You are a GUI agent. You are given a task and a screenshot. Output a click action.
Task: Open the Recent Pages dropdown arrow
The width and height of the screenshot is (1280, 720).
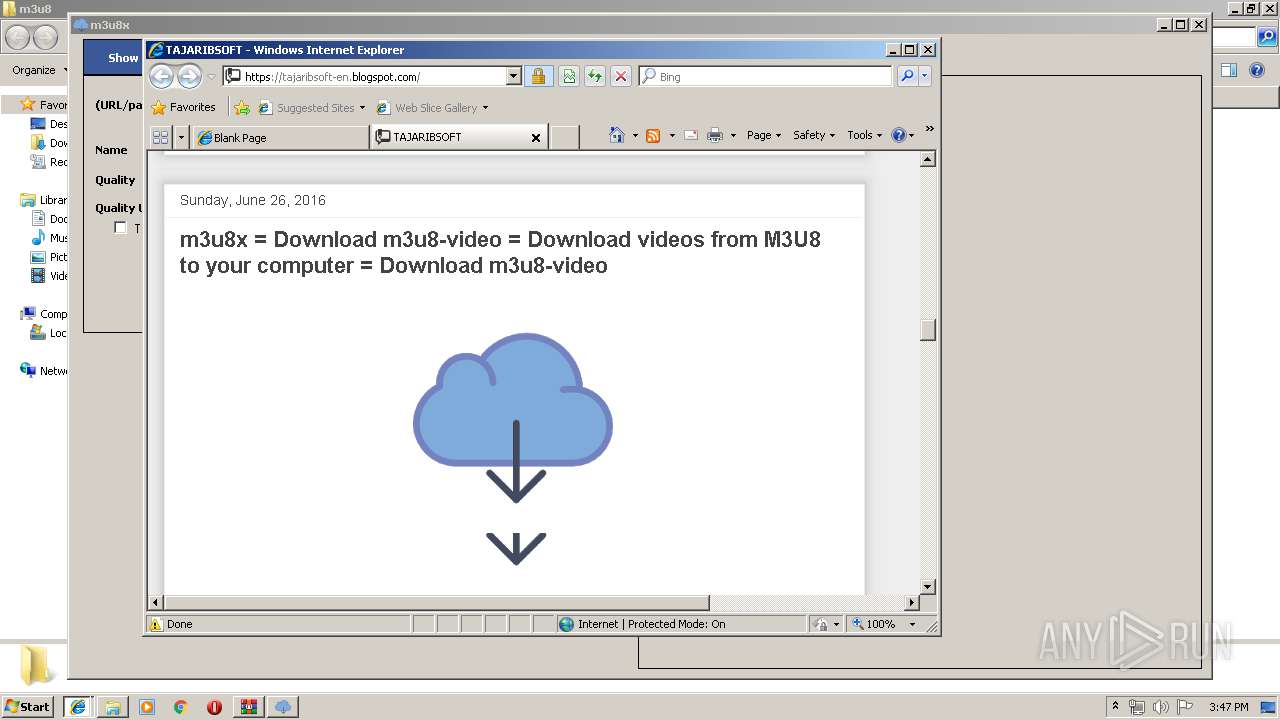(211, 77)
